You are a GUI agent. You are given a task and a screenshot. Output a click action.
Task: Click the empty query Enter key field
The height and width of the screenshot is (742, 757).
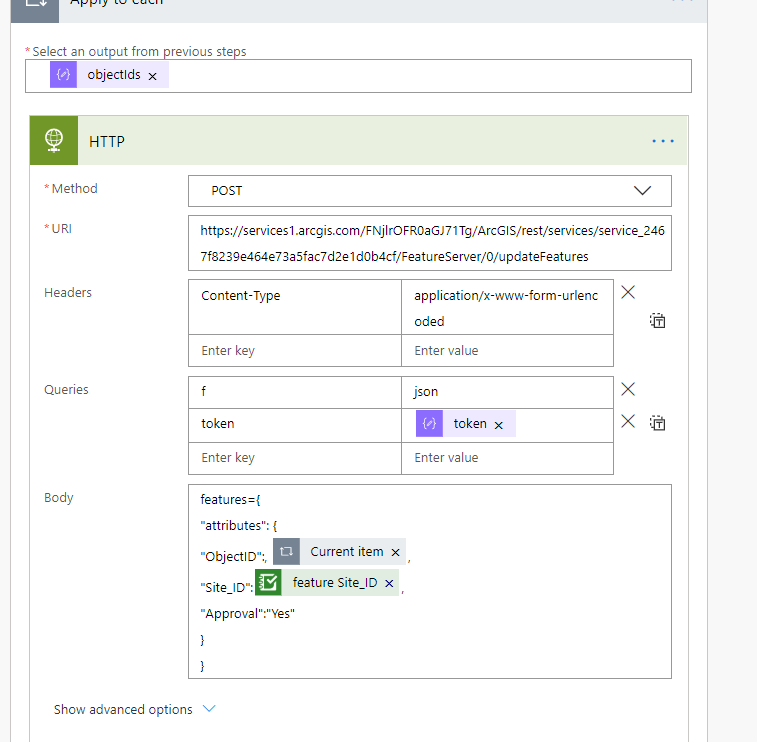(294, 458)
